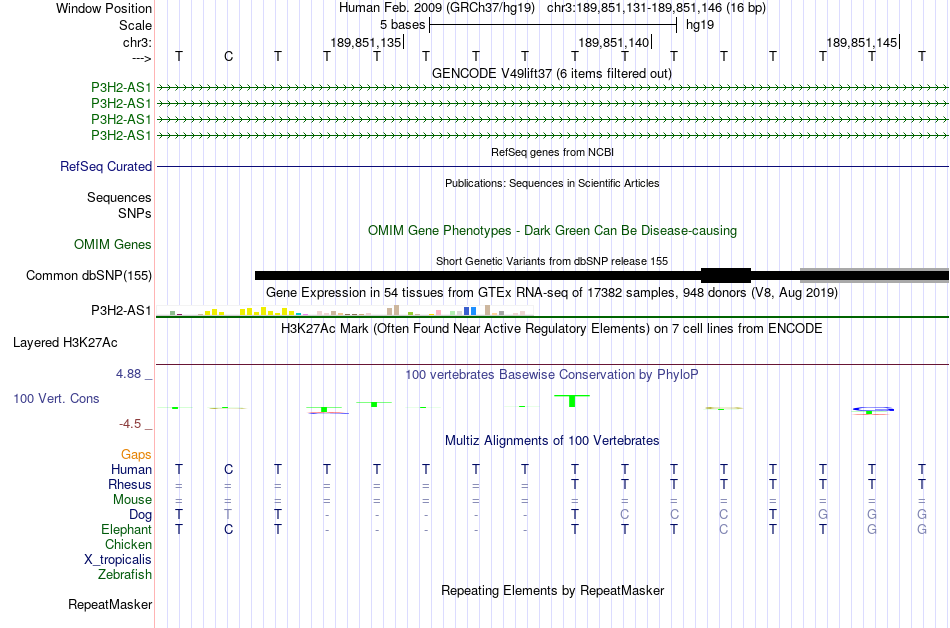The width and height of the screenshot is (950, 628).
Task: Click the -4.5 conservation lower limit value
Action: click(130, 424)
